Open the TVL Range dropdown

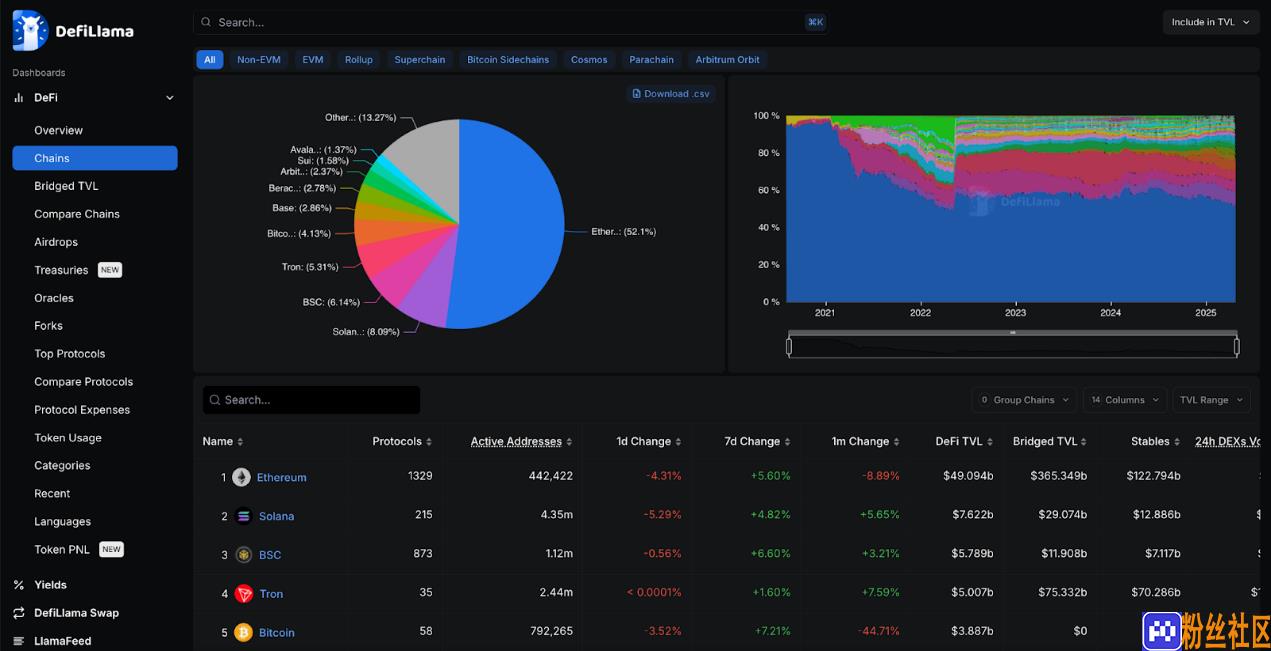pyautogui.click(x=1211, y=400)
